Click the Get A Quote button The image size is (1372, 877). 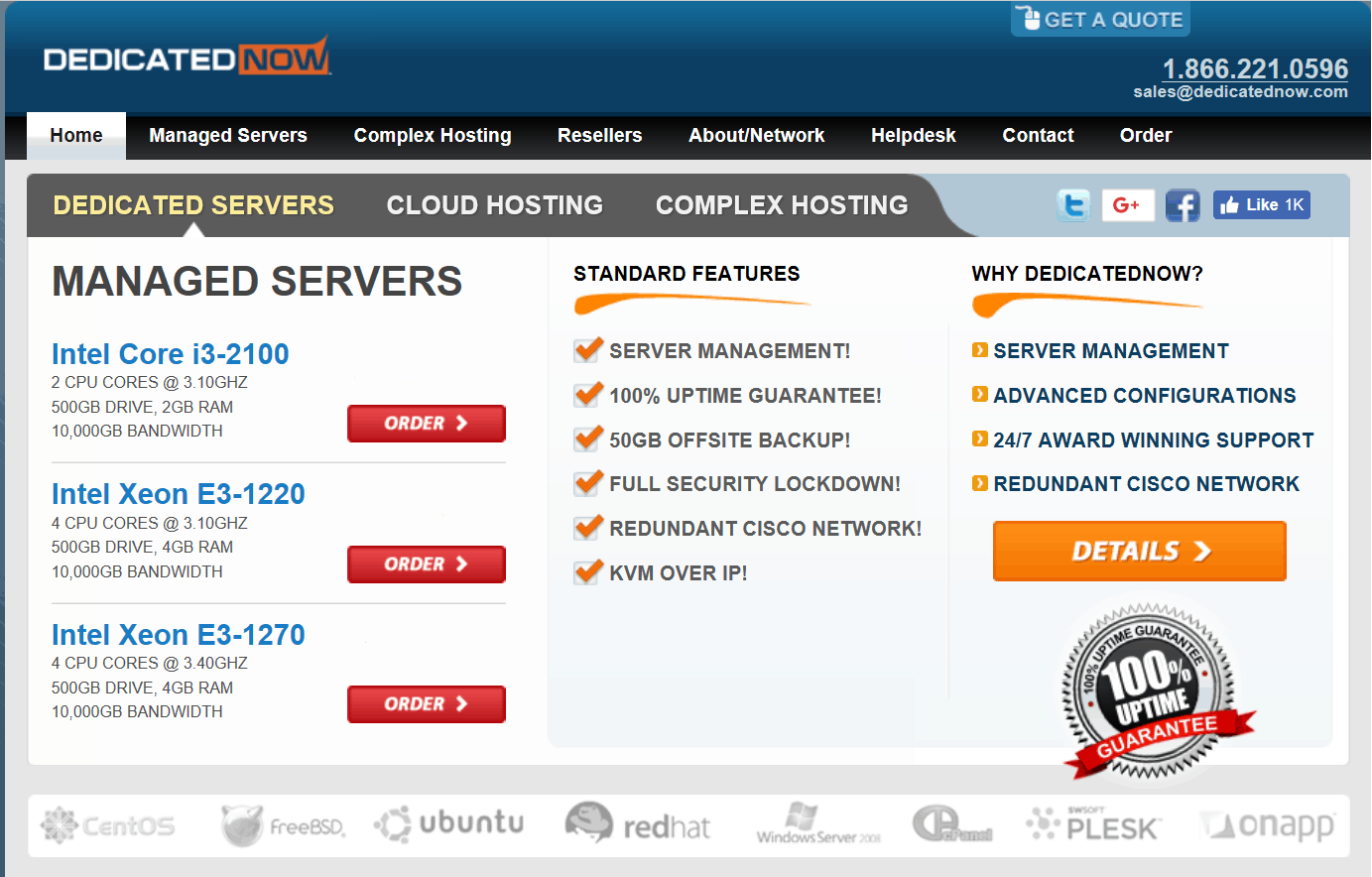pyautogui.click(x=1100, y=19)
